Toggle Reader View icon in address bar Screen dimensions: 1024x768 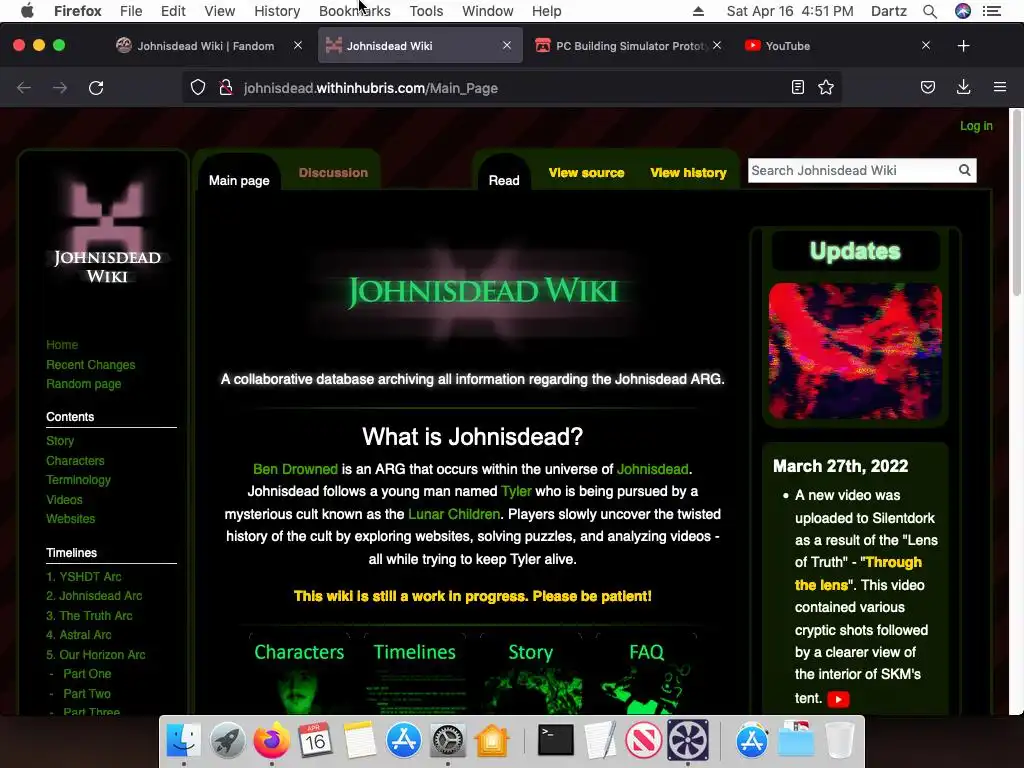click(x=797, y=88)
